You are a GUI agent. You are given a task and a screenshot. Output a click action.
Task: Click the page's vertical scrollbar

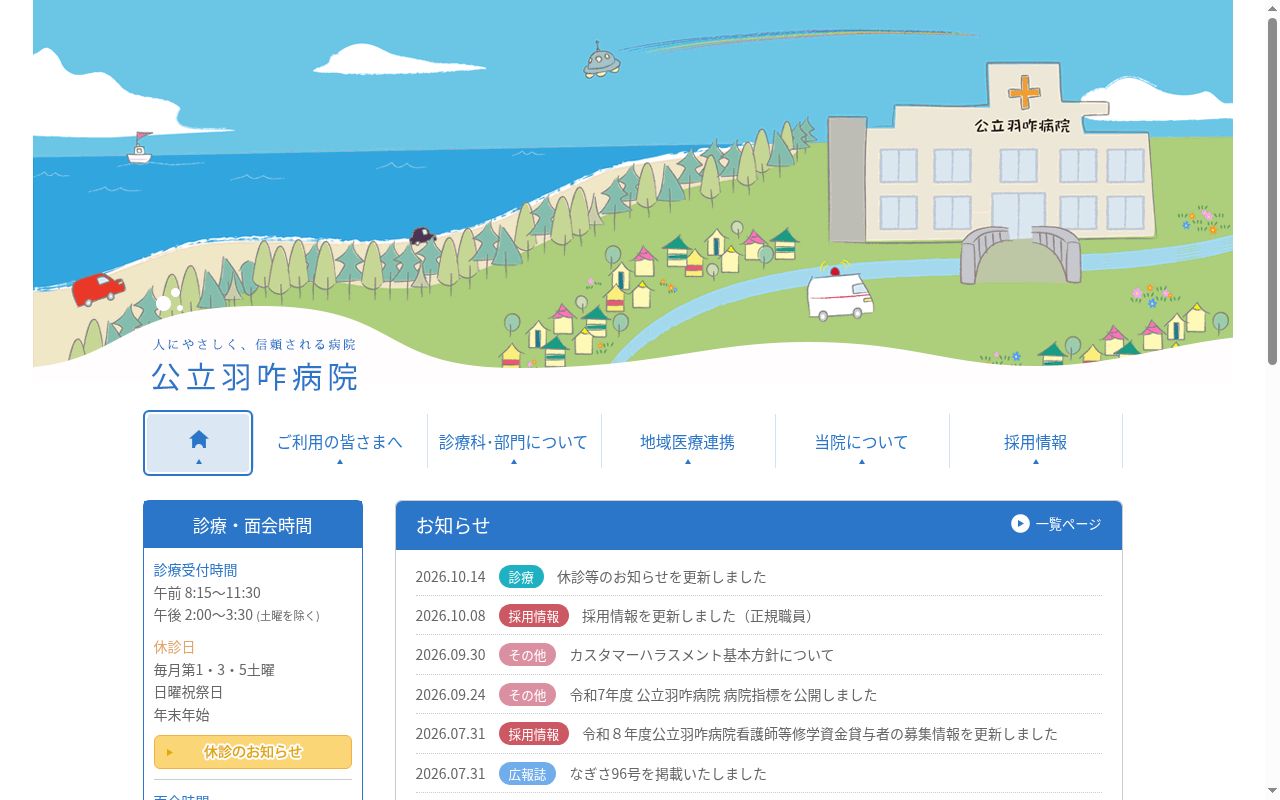point(1272,190)
